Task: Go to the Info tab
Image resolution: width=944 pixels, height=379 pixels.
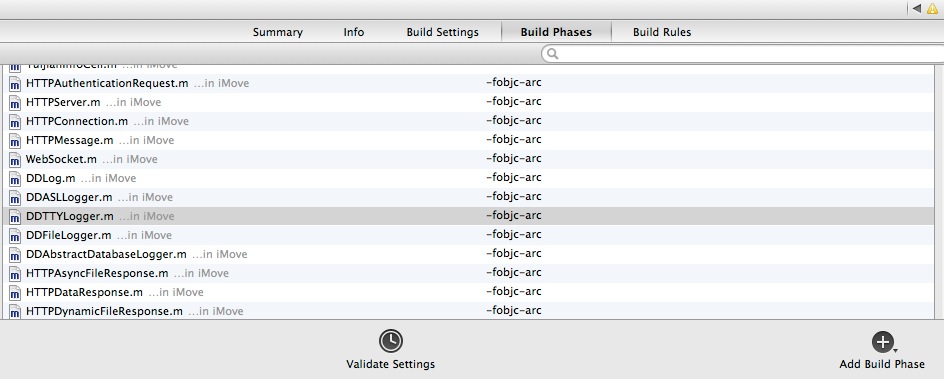Action: click(354, 32)
